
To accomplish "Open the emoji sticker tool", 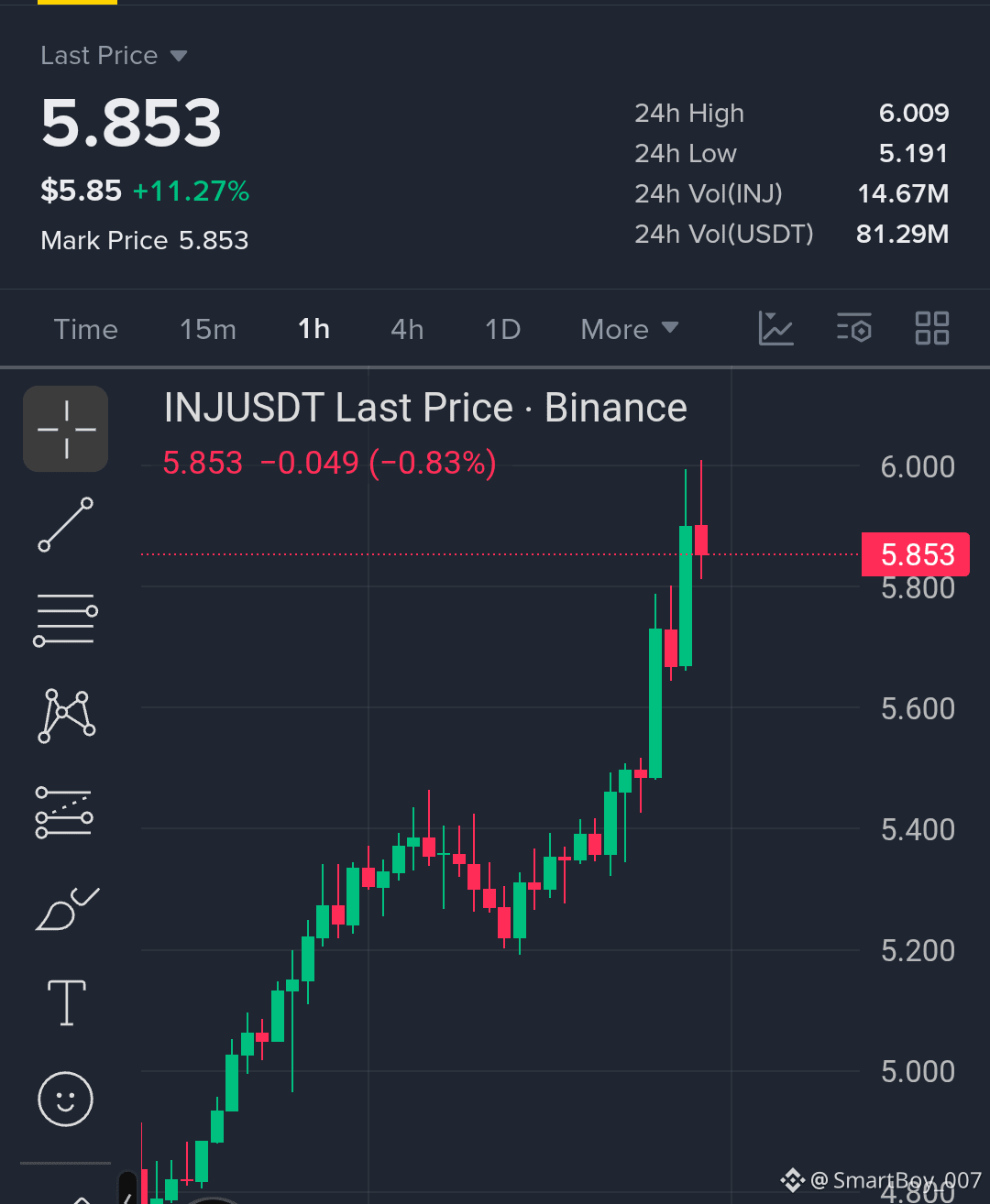I will click(x=65, y=1099).
